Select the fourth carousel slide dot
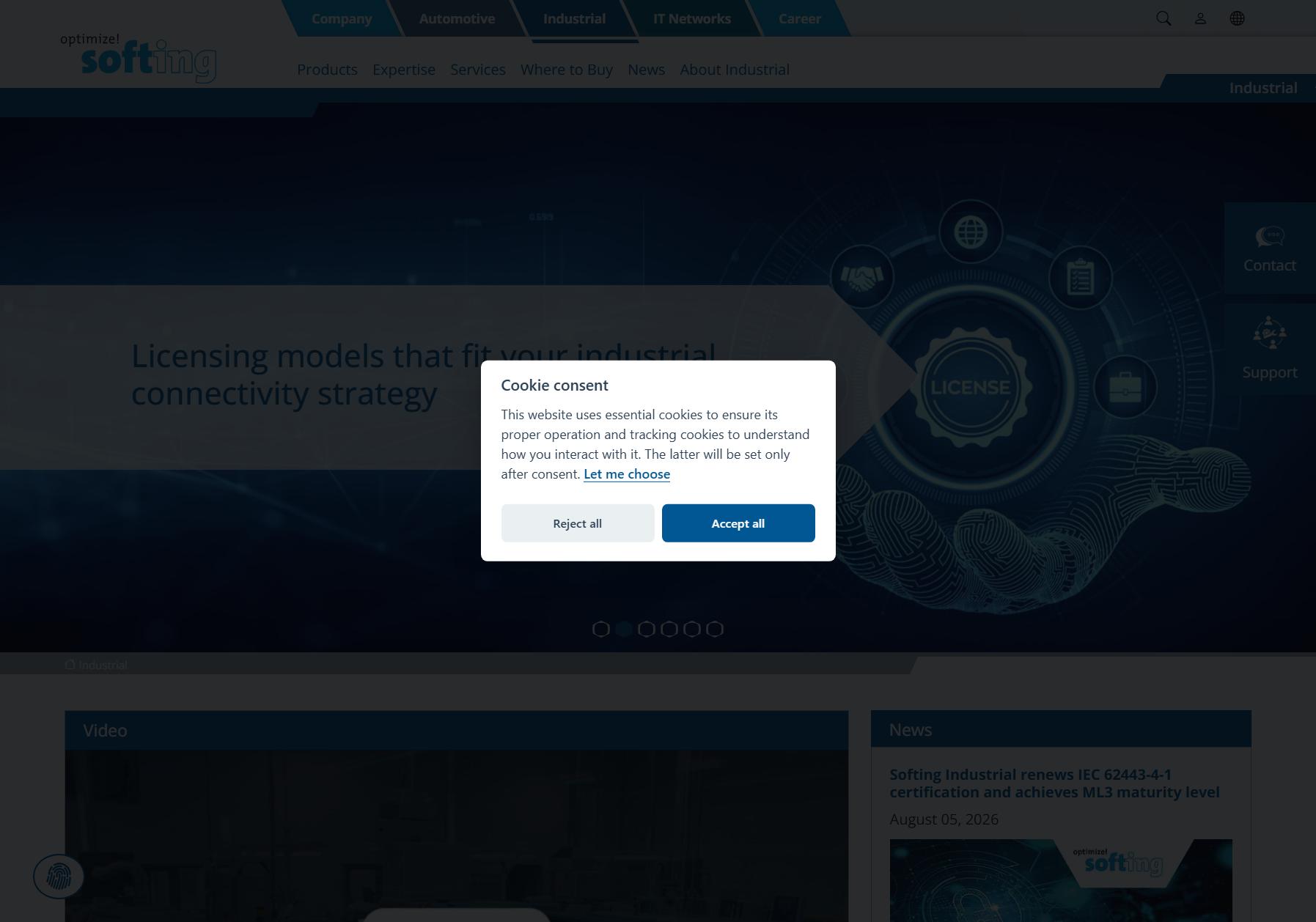The width and height of the screenshot is (1316, 922). point(669,629)
